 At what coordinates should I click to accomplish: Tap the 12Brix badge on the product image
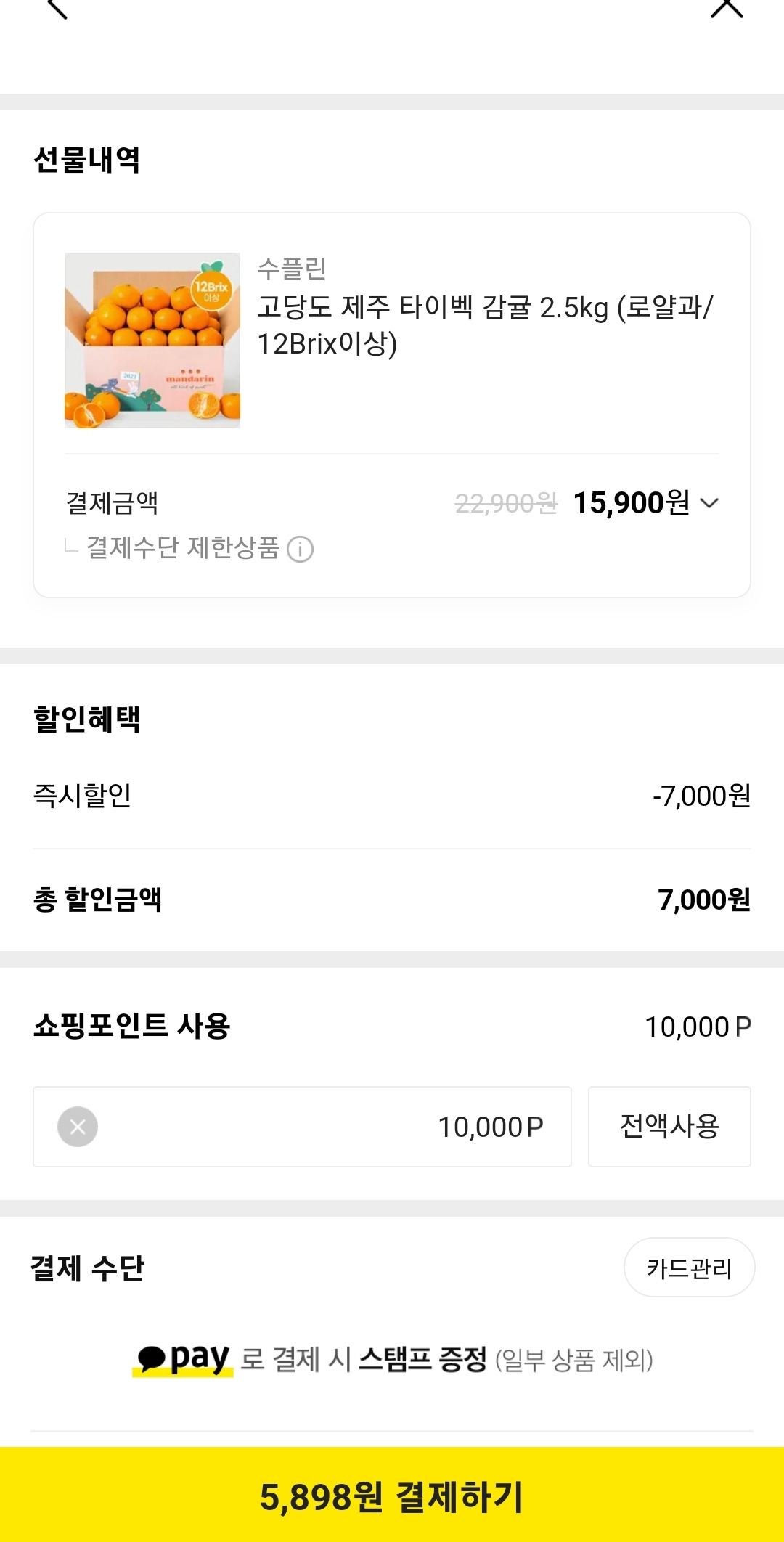(211, 287)
